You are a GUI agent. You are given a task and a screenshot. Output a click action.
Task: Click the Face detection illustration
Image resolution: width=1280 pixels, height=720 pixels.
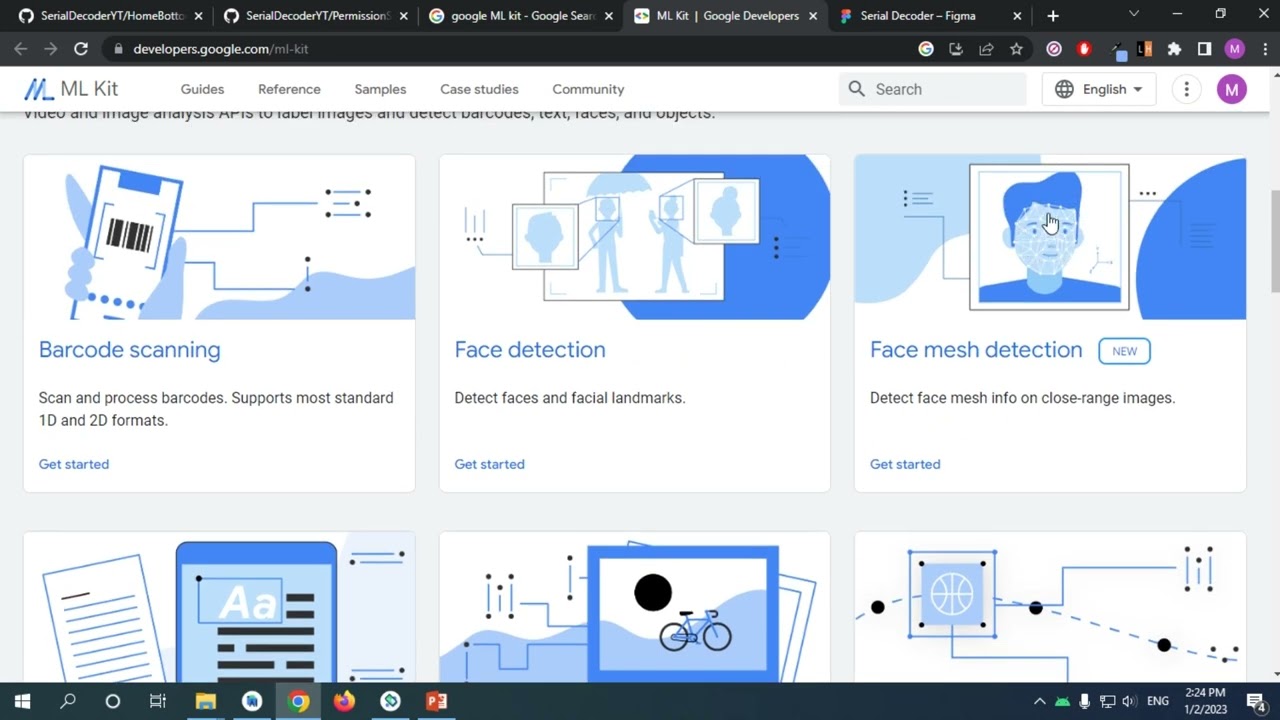635,237
